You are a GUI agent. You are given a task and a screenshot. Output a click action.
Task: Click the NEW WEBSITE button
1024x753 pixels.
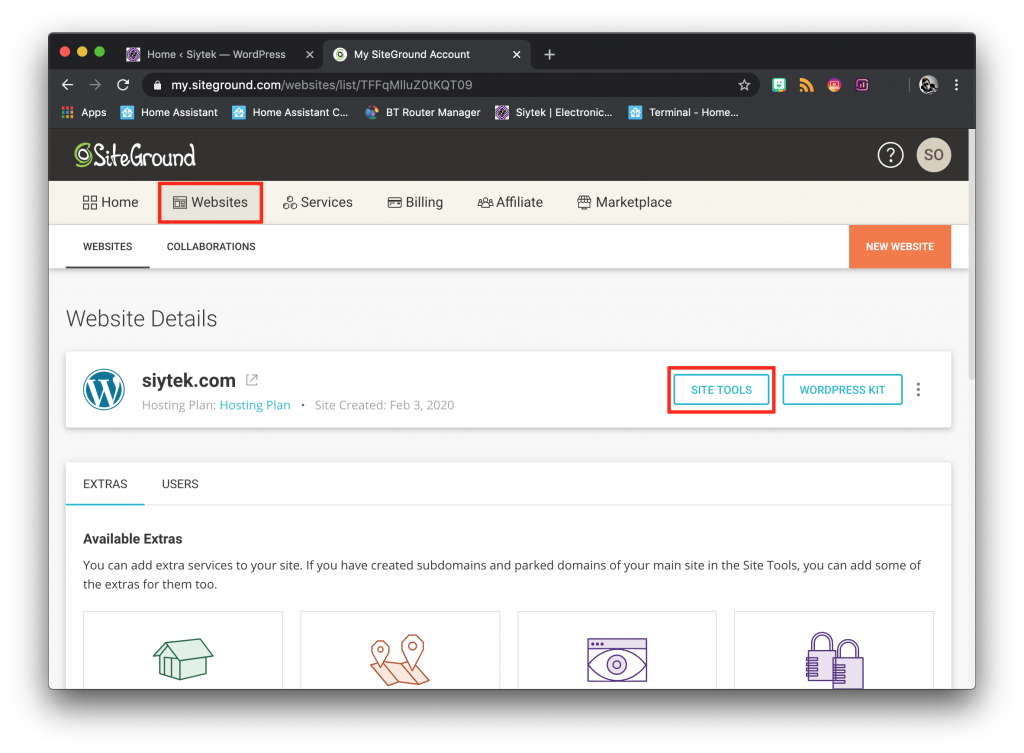tap(899, 247)
